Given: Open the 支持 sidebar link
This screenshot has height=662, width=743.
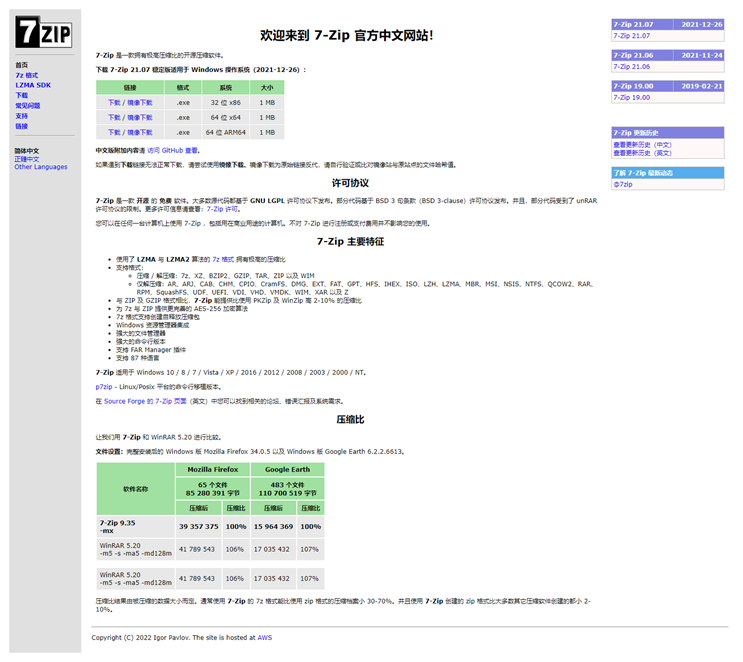Looking at the screenshot, I should (x=21, y=116).
